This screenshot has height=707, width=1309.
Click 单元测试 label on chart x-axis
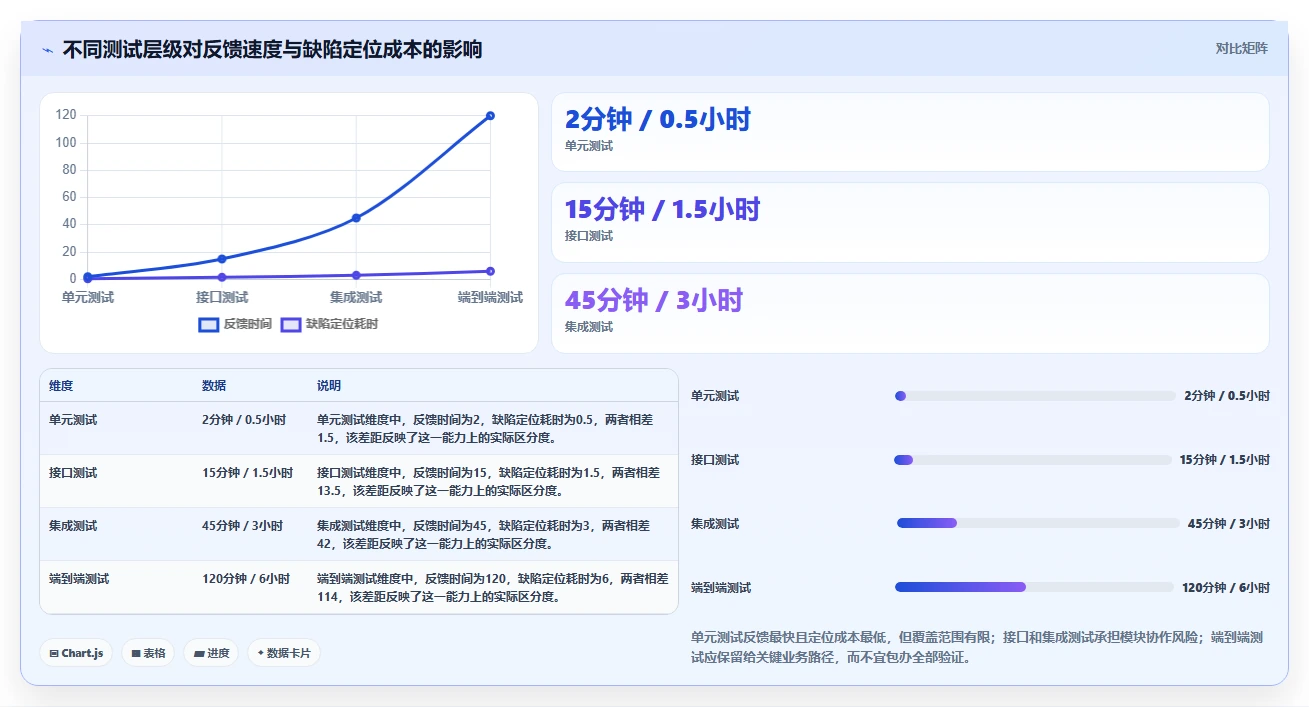click(88, 298)
